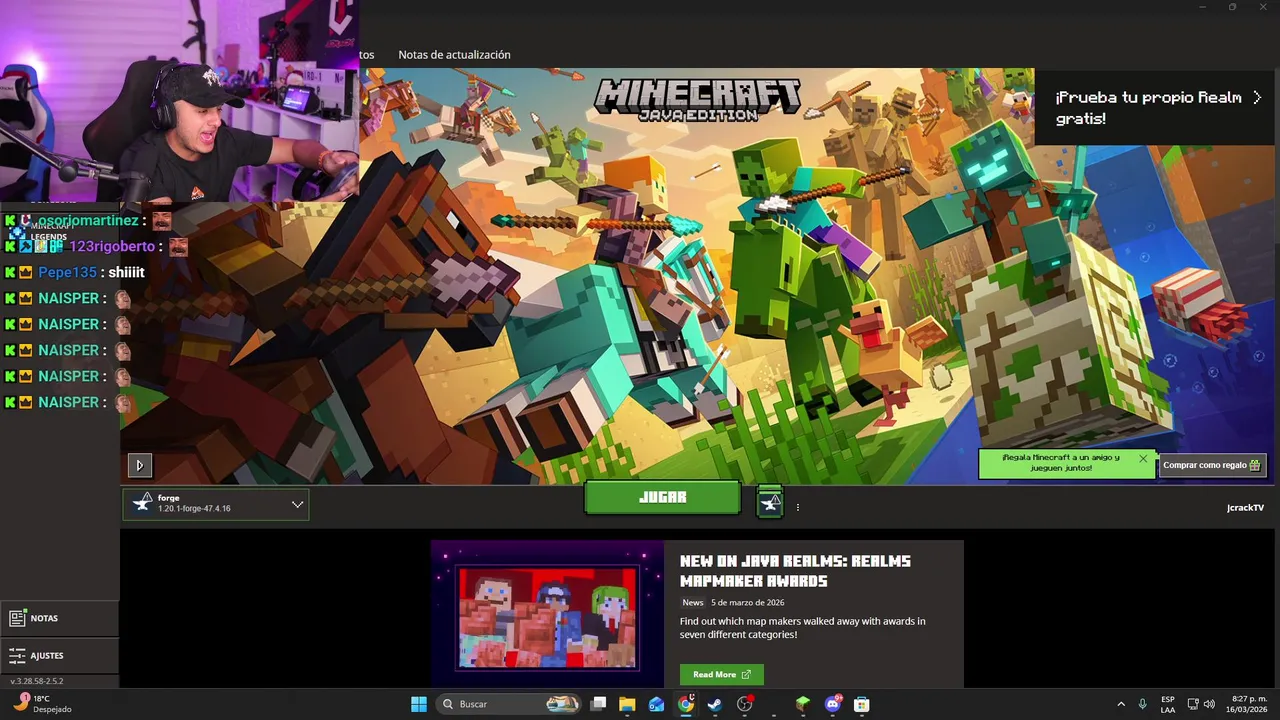Image resolution: width=1280 pixels, height=720 pixels.
Task: Open the three-dot options menu next to JUGAR
Action: pyautogui.click(x=797, y=508)
